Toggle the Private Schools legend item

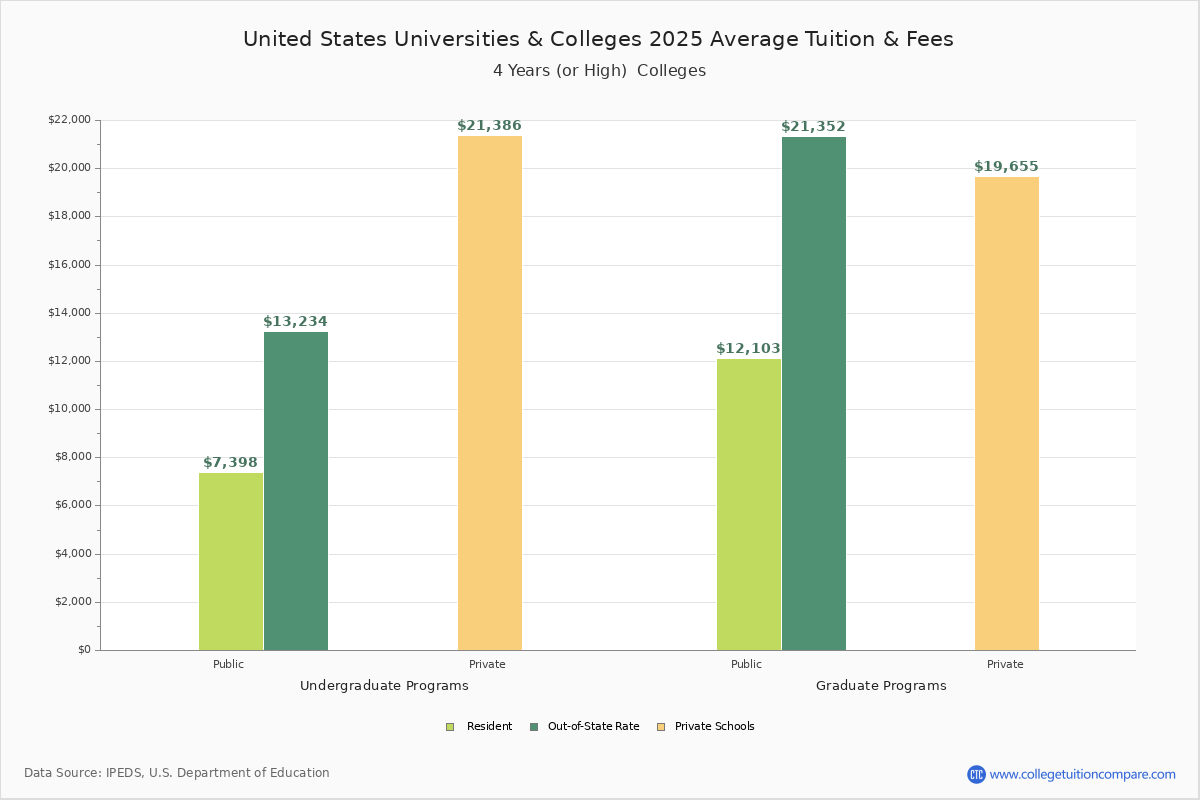pyautogui.click(x=714, y=726)
